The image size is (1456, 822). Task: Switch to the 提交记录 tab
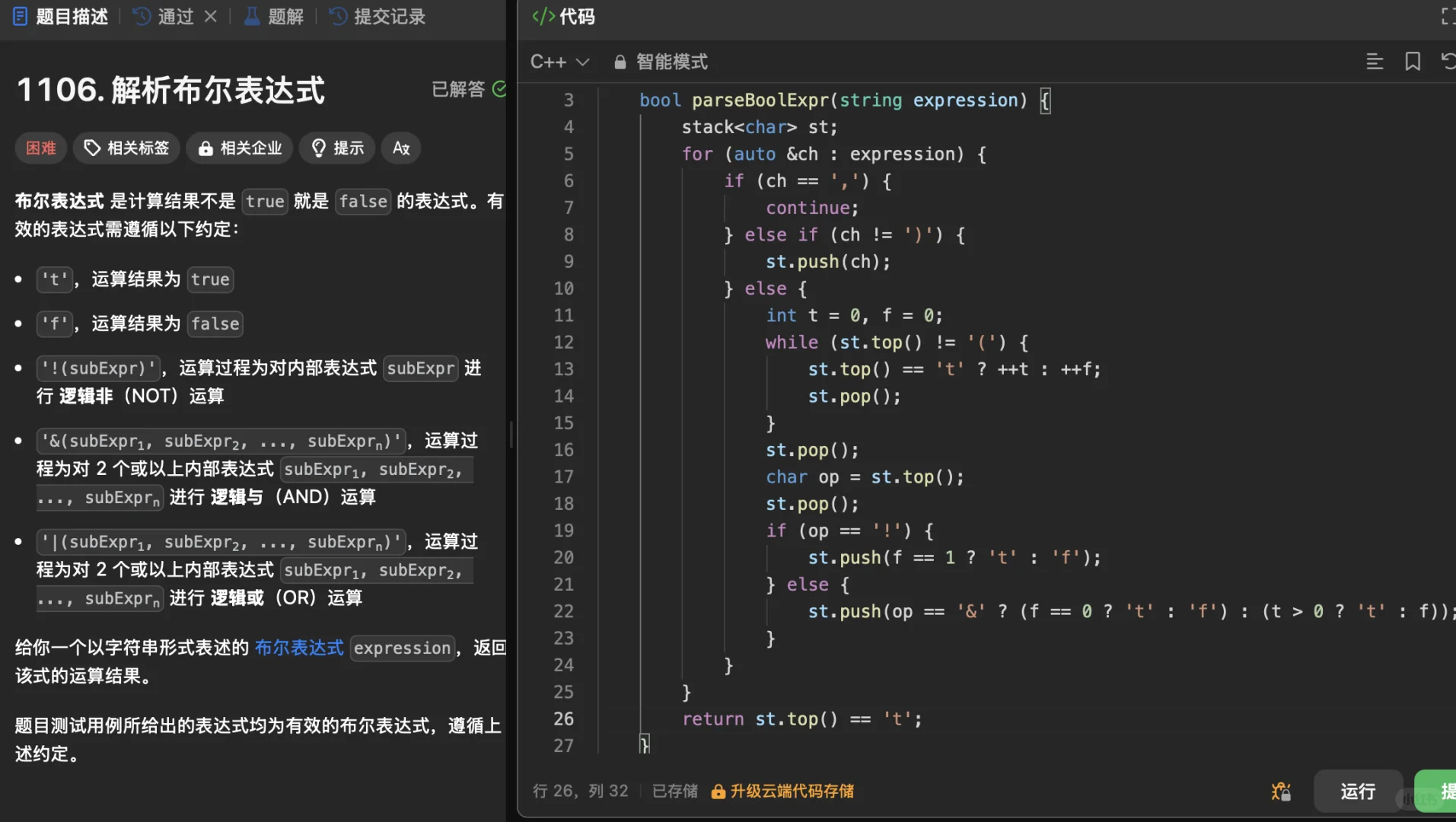click(378, 16)
